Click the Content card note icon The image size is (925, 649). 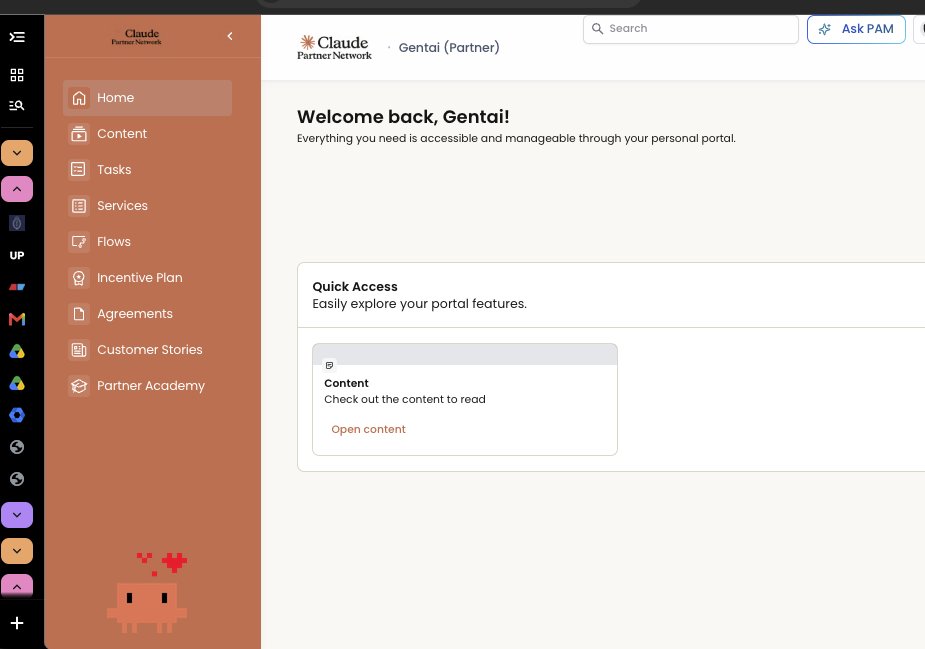pyautogui.click(x=329, y=365)
